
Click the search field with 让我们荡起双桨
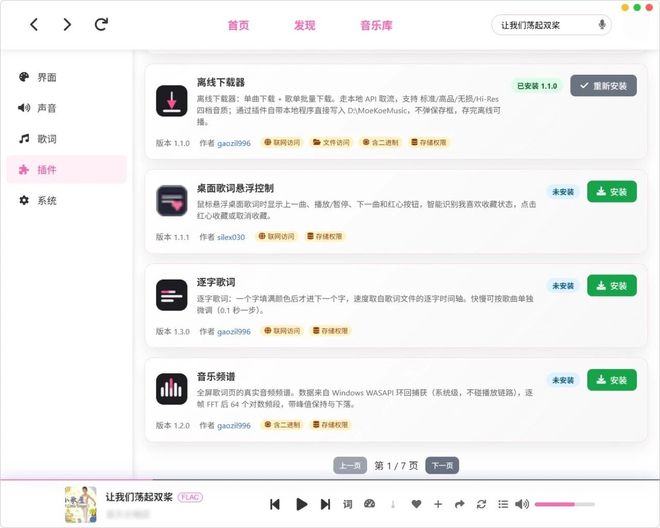click(x=551, y=25)
